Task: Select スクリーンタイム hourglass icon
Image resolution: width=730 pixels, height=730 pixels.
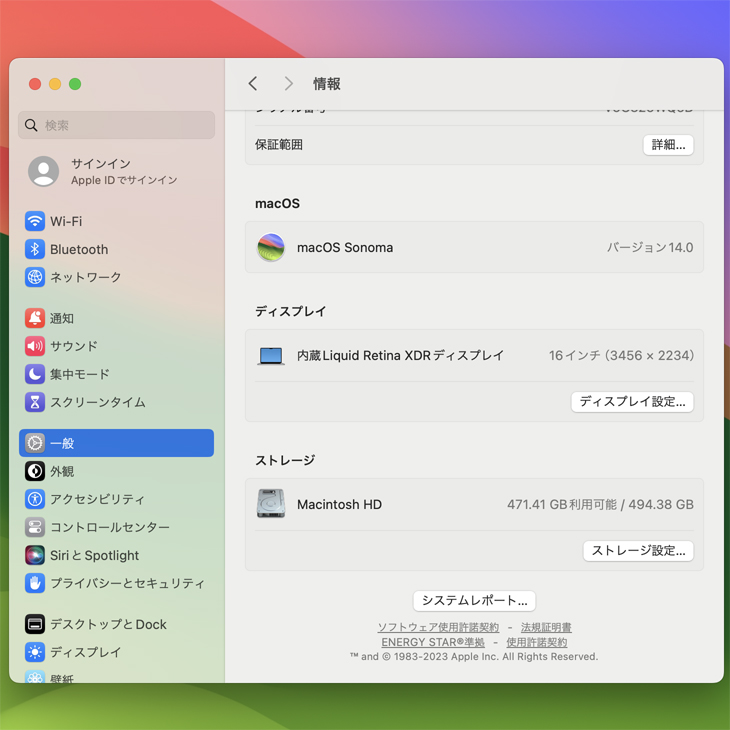Action: (x=35, y=402)
